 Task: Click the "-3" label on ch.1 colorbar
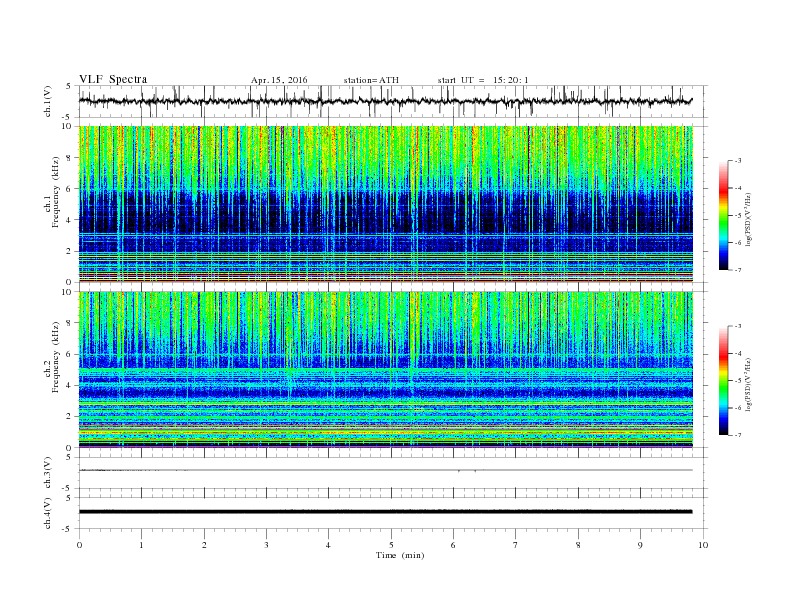click(x=738, y=161)
